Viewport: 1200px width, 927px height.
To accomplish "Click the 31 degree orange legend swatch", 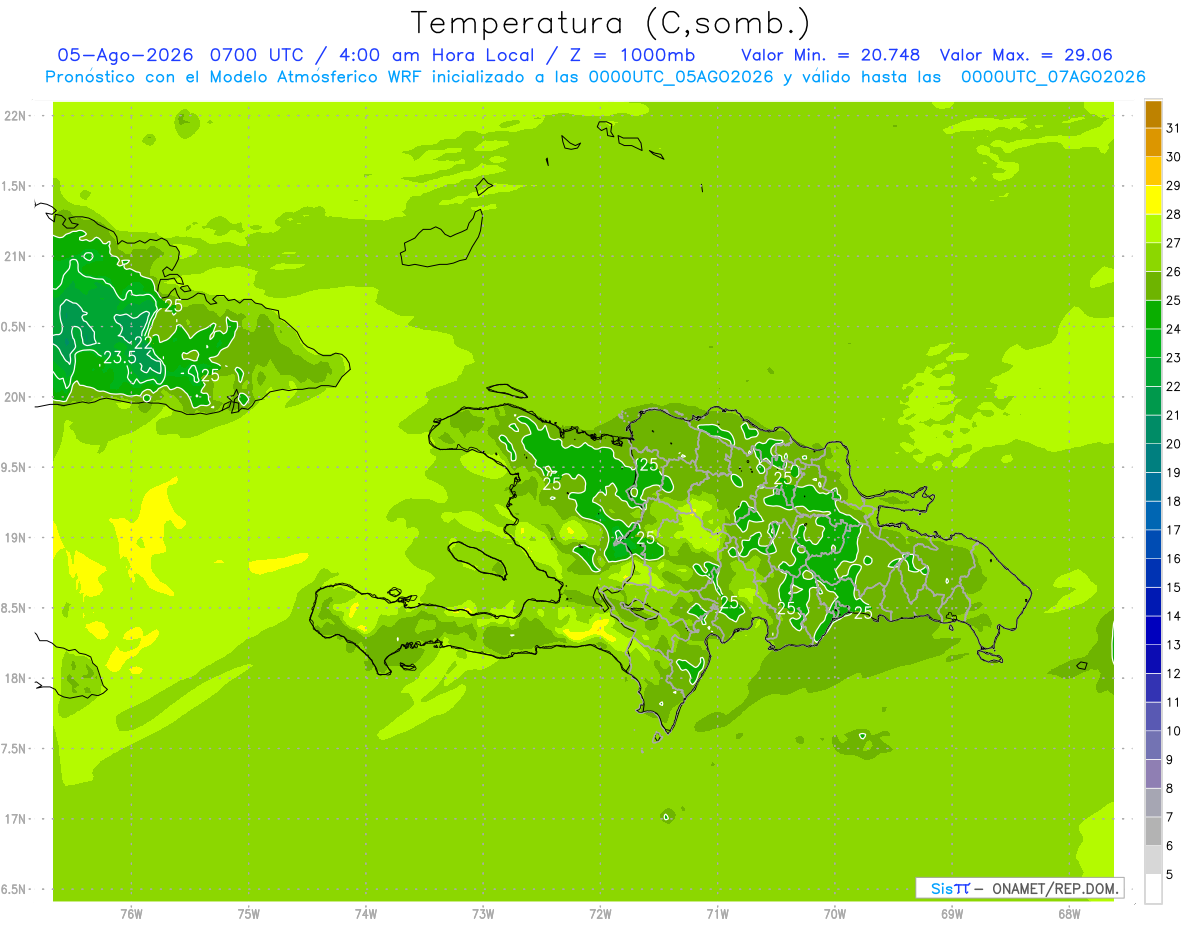I will pos(1153,115).
